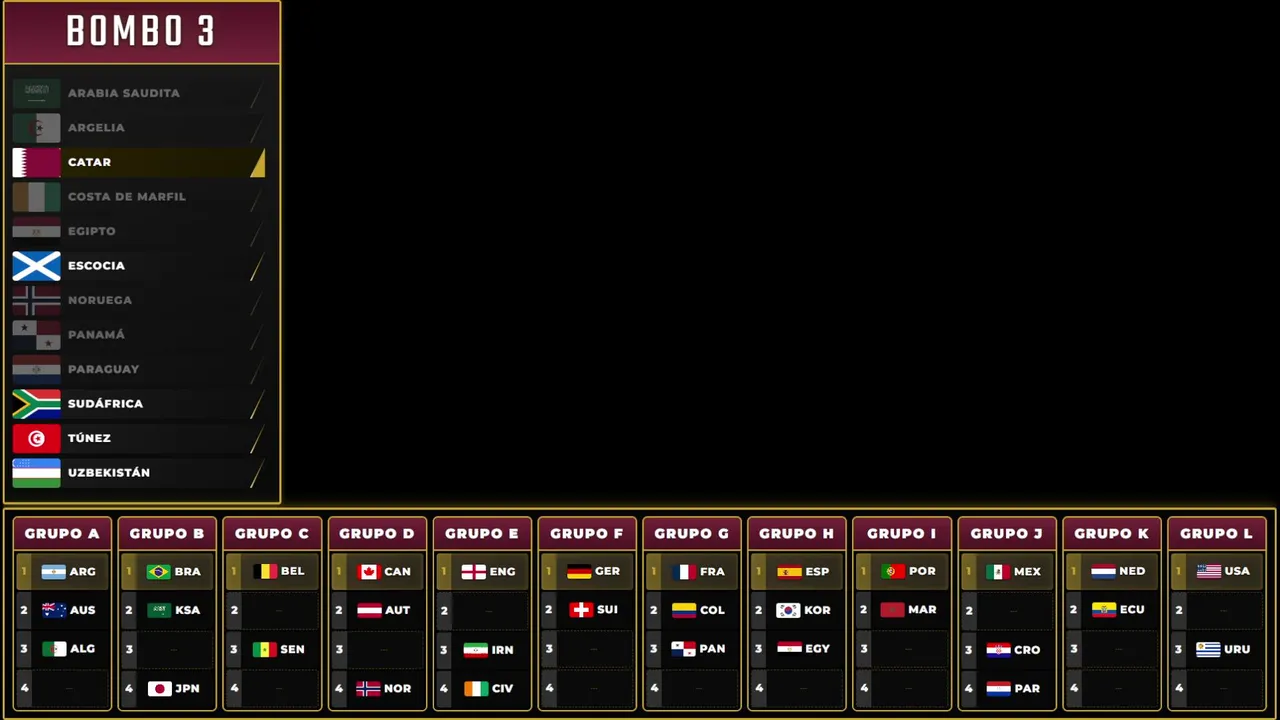Select greyed-out ARABIA SAUDITA entry
1280x720 pixels.
point(138,93)
